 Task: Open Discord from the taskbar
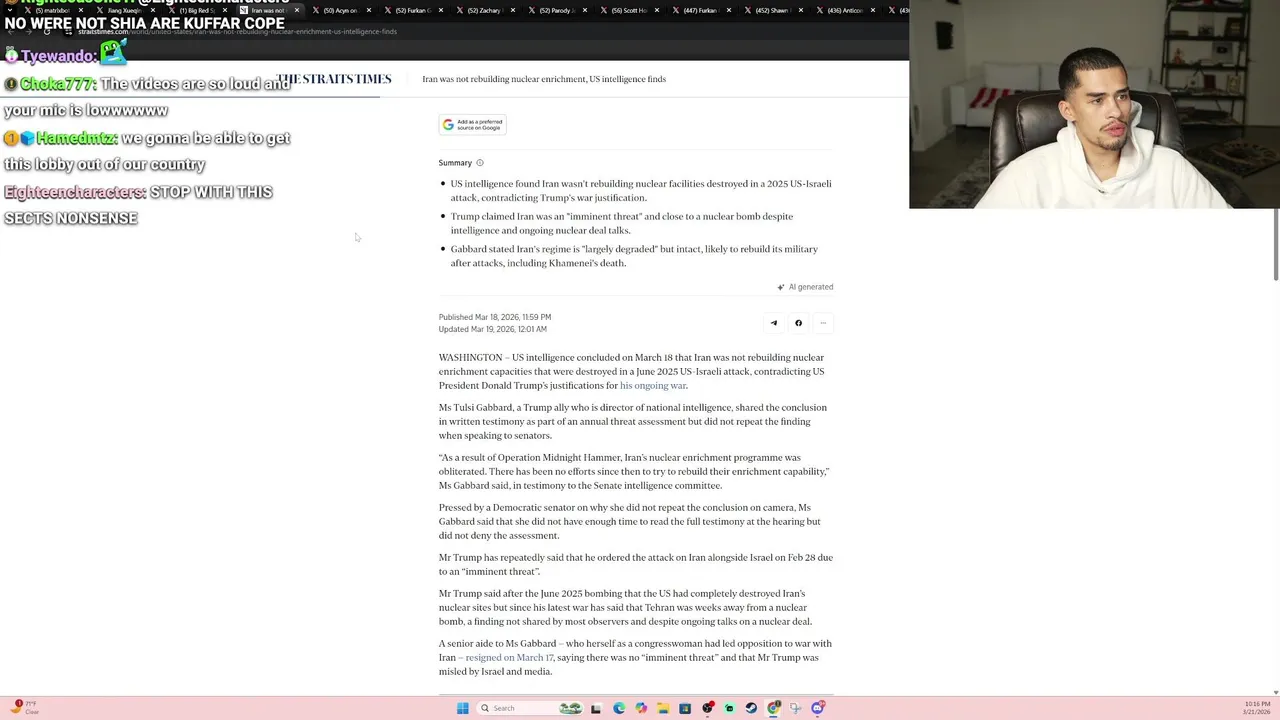(x=817, y=708)
